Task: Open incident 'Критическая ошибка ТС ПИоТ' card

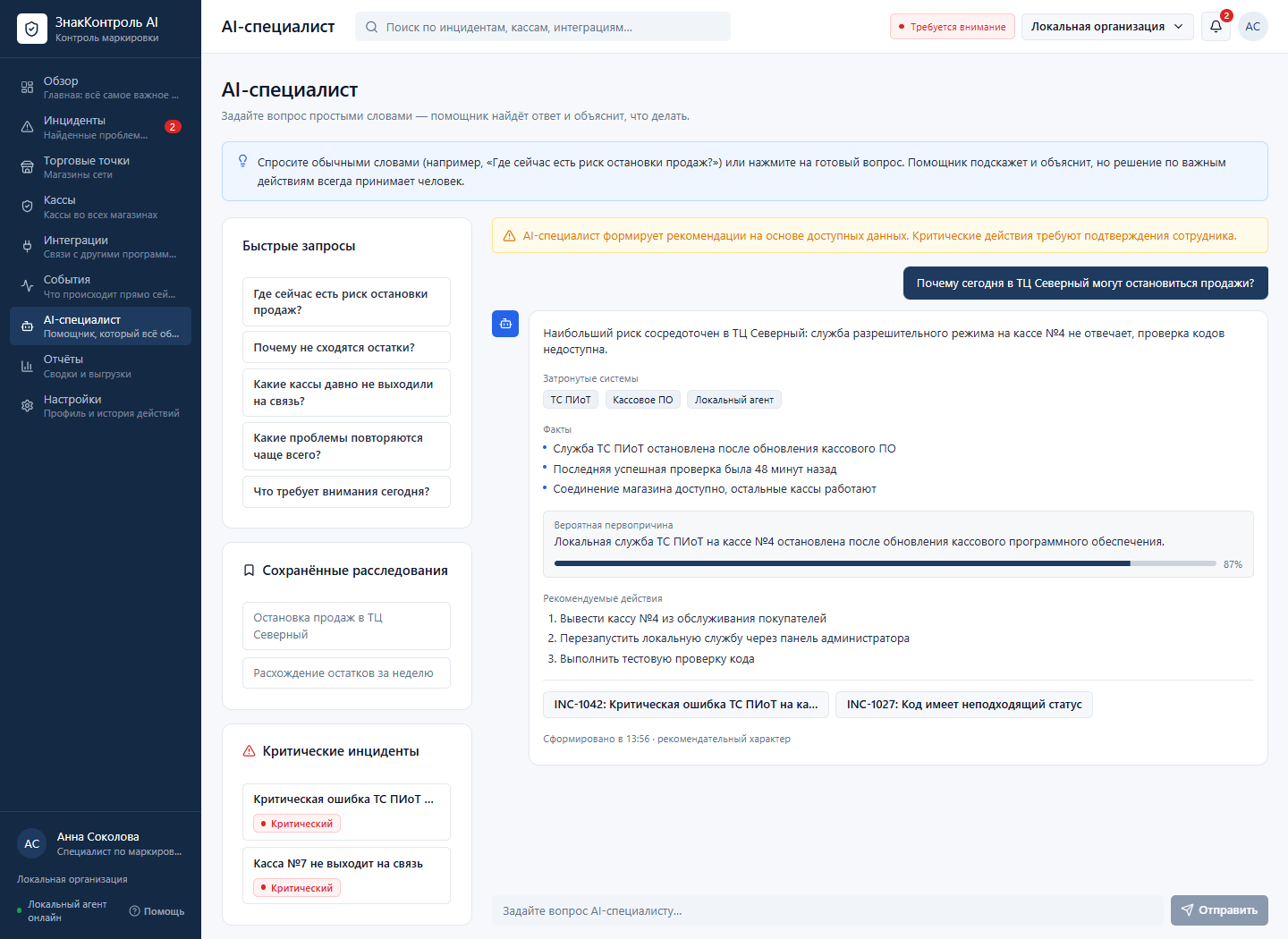Action: click(x=346, y=812)
